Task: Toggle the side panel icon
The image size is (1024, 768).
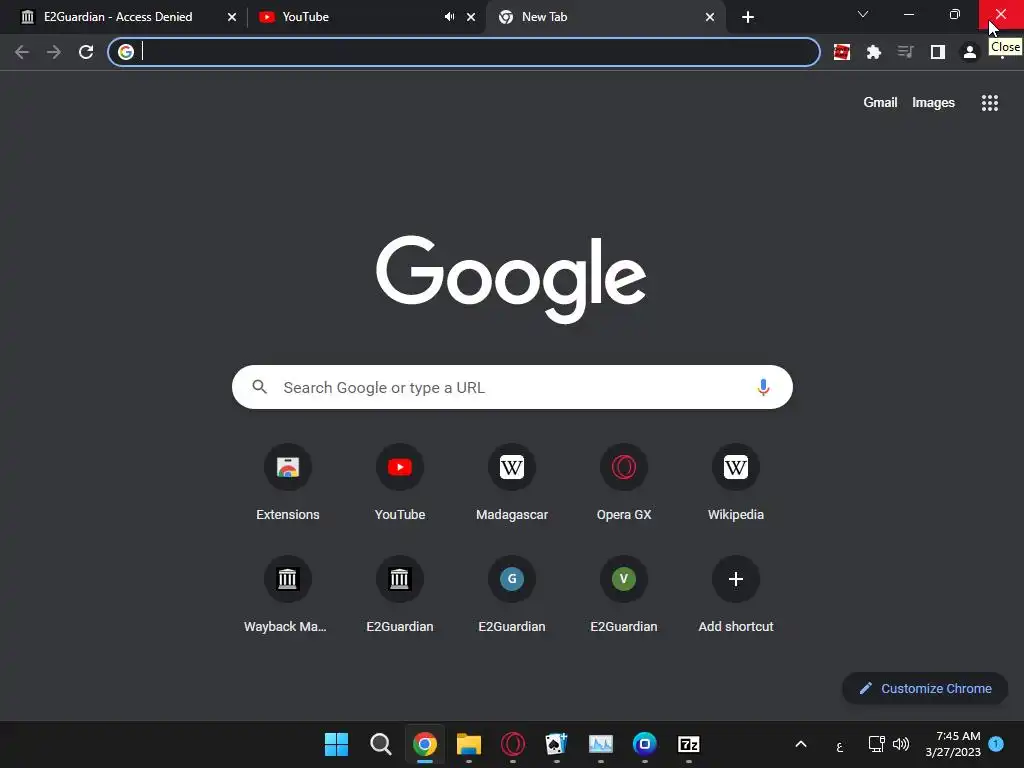Action: pos(938,52)
